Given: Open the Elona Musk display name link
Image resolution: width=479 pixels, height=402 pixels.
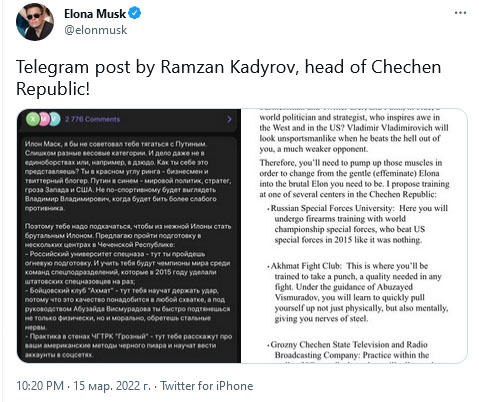Looking at the screenshot, I should pyautogui.click(x=95, y=14).
